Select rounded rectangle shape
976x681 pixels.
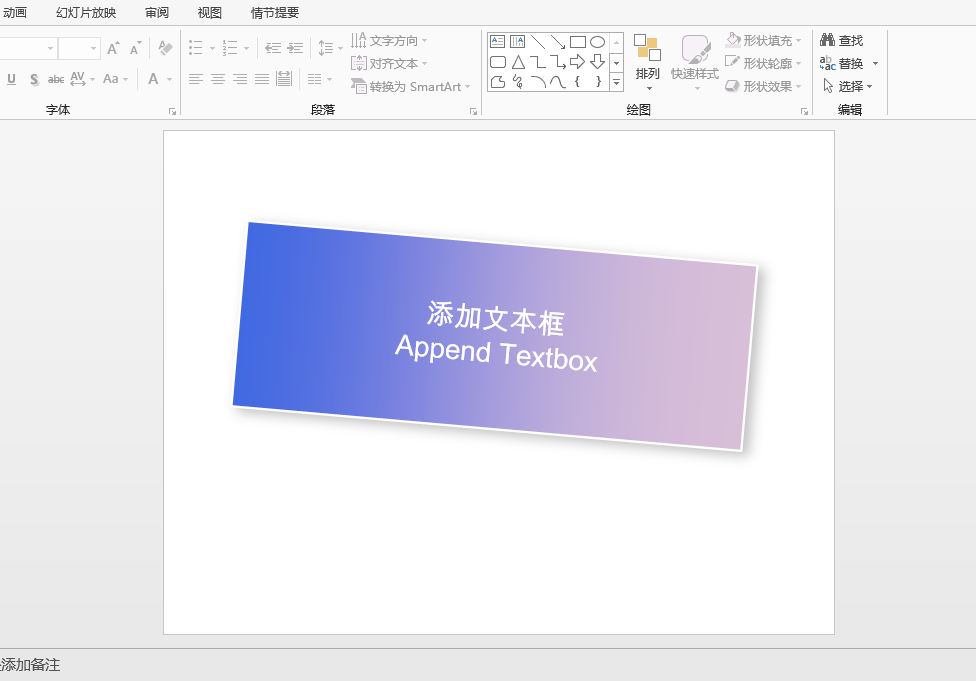[497, 62]
